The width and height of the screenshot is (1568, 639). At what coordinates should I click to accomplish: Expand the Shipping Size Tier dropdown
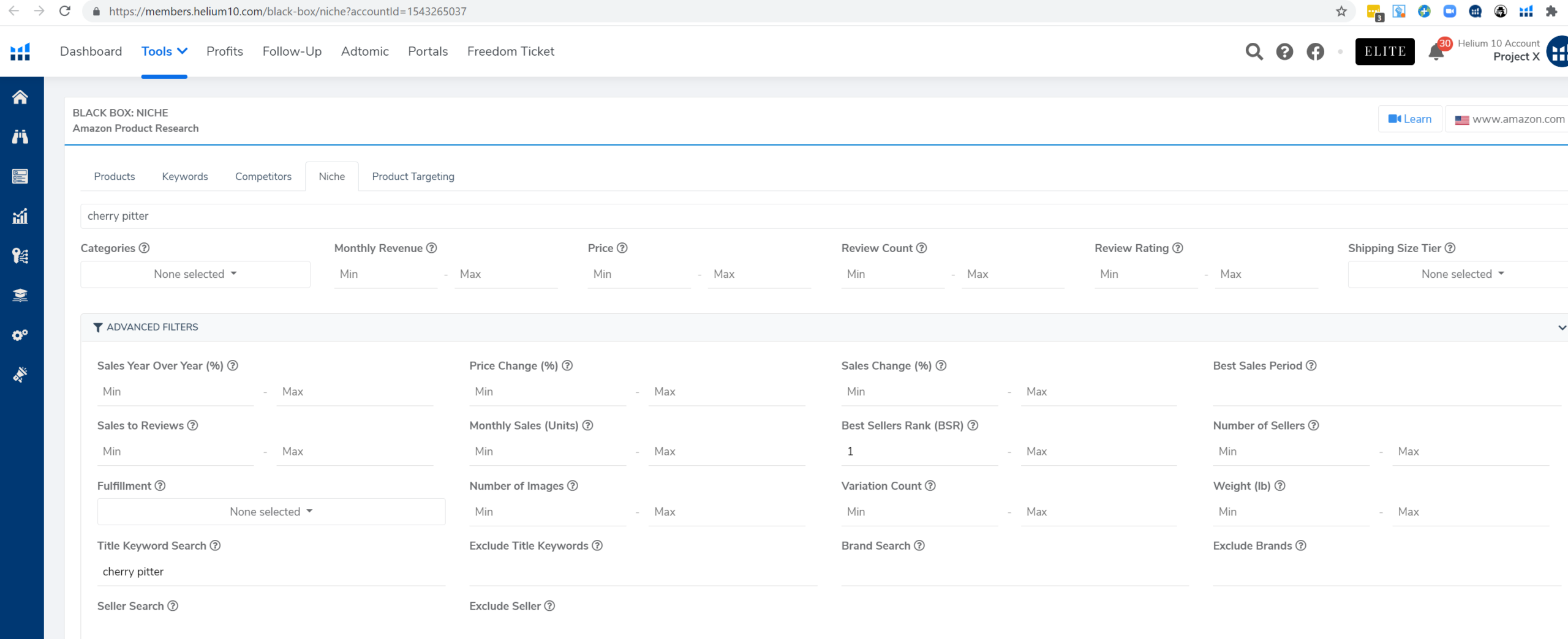click(1461, 274)
